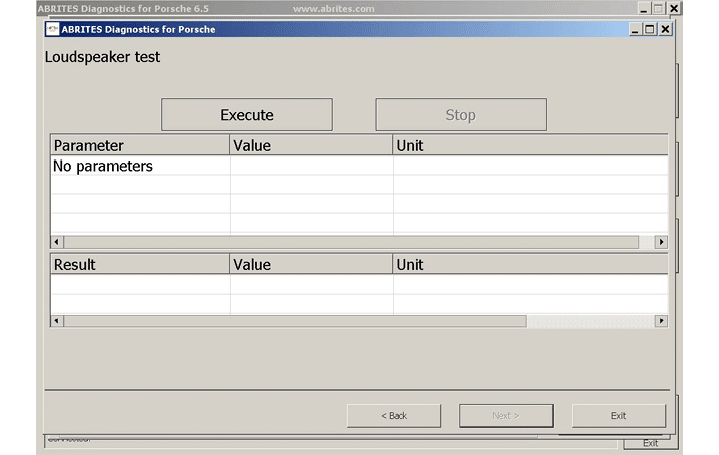Click the right scroll arrow of the results table
The width and height of the screenshot is (719, 455).
click(x=661, y=321)
